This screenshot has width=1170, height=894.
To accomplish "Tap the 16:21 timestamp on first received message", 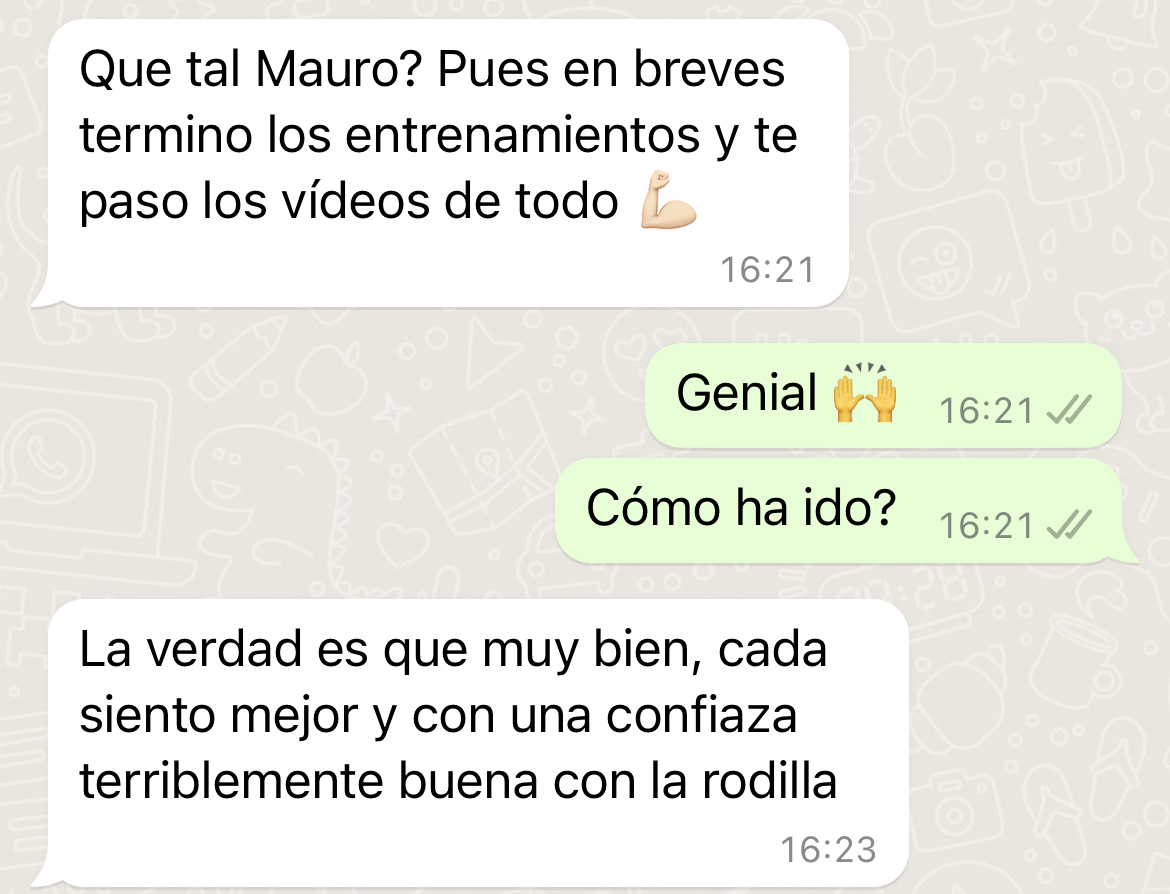I will pyautogui.click(x=768, y=270).
